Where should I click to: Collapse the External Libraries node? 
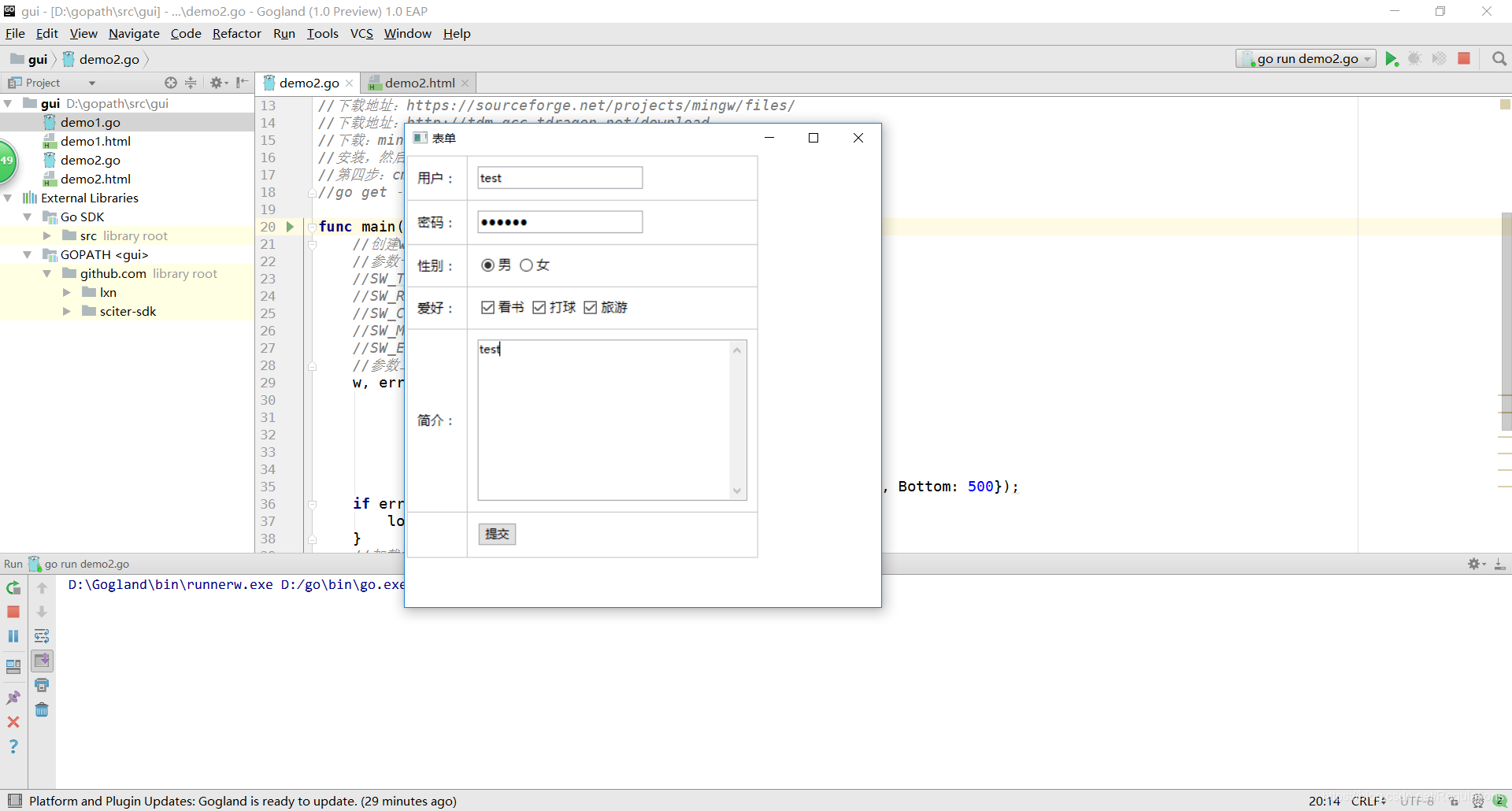pos(8,198)
